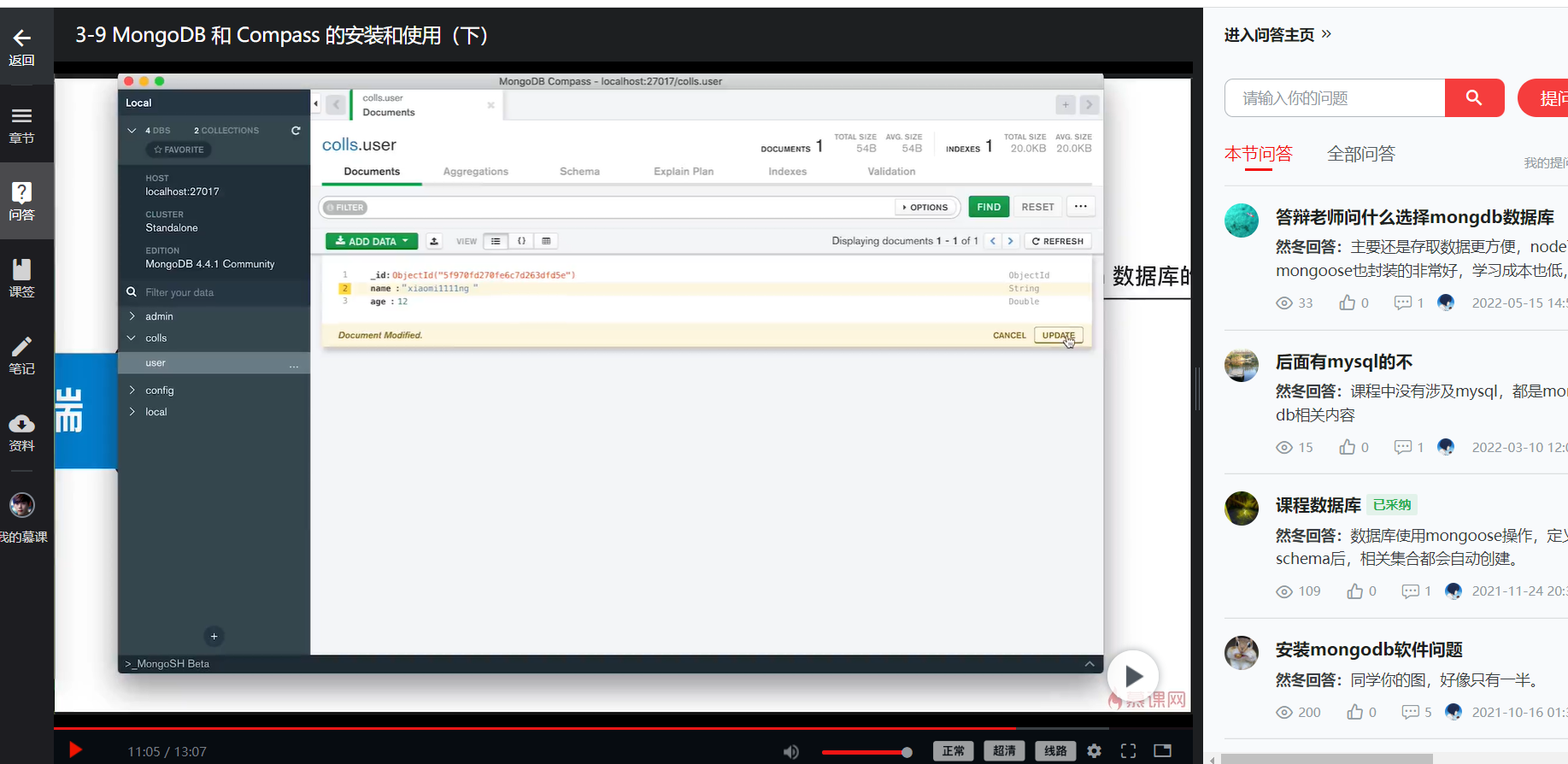Collapse the colls database
The image size is (1568, 764).
coord(132,338)
